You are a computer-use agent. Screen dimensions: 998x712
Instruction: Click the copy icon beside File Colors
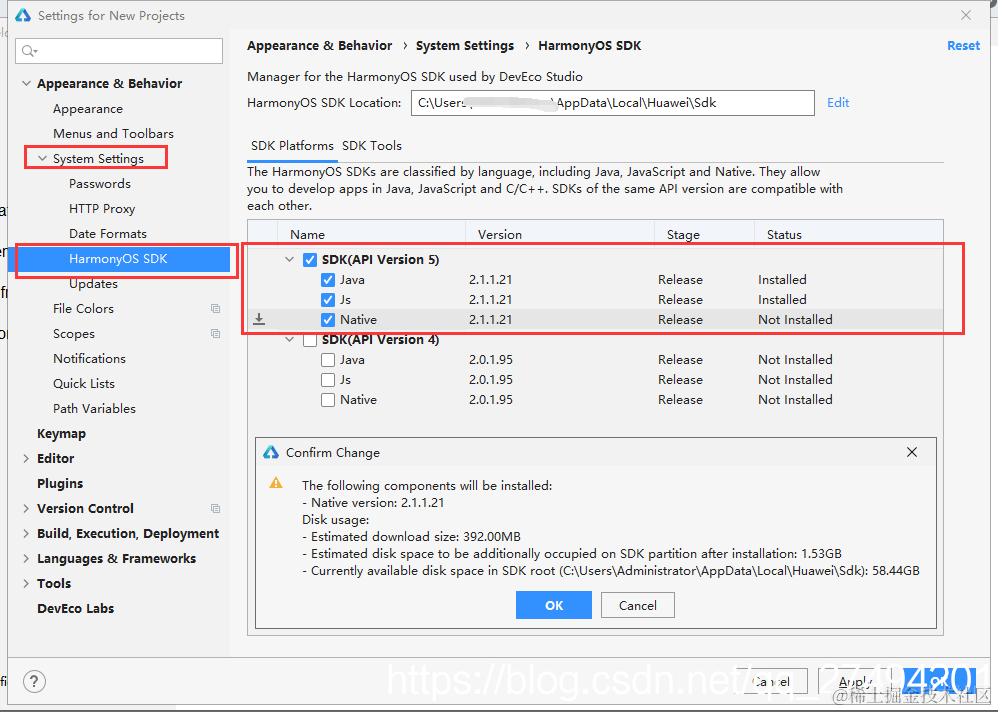point(215,309)
